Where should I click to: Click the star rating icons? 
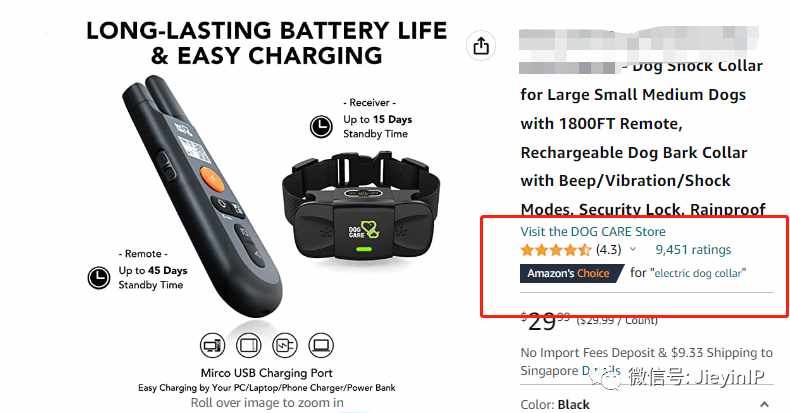556,250
